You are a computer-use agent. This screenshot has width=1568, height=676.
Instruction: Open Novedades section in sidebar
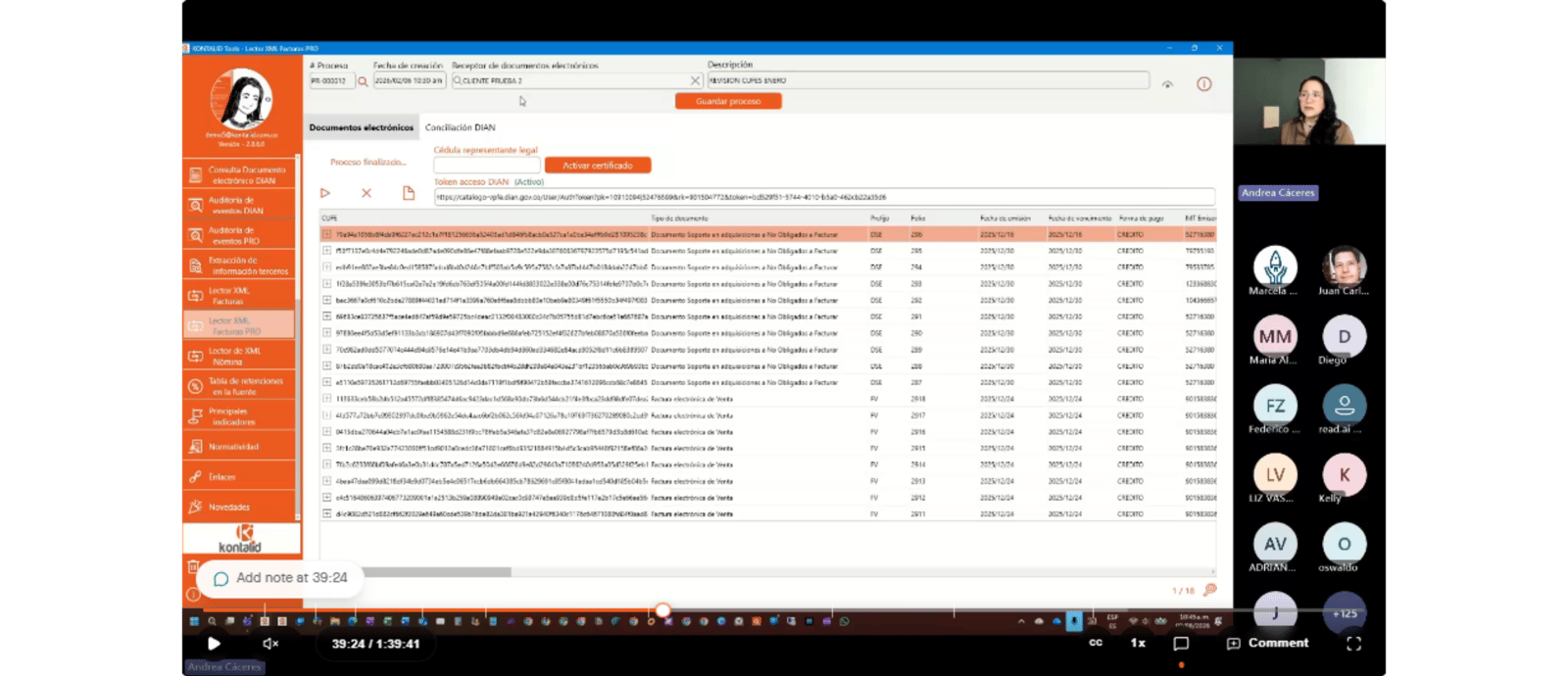pyautogui.click(x=239, y=507)
